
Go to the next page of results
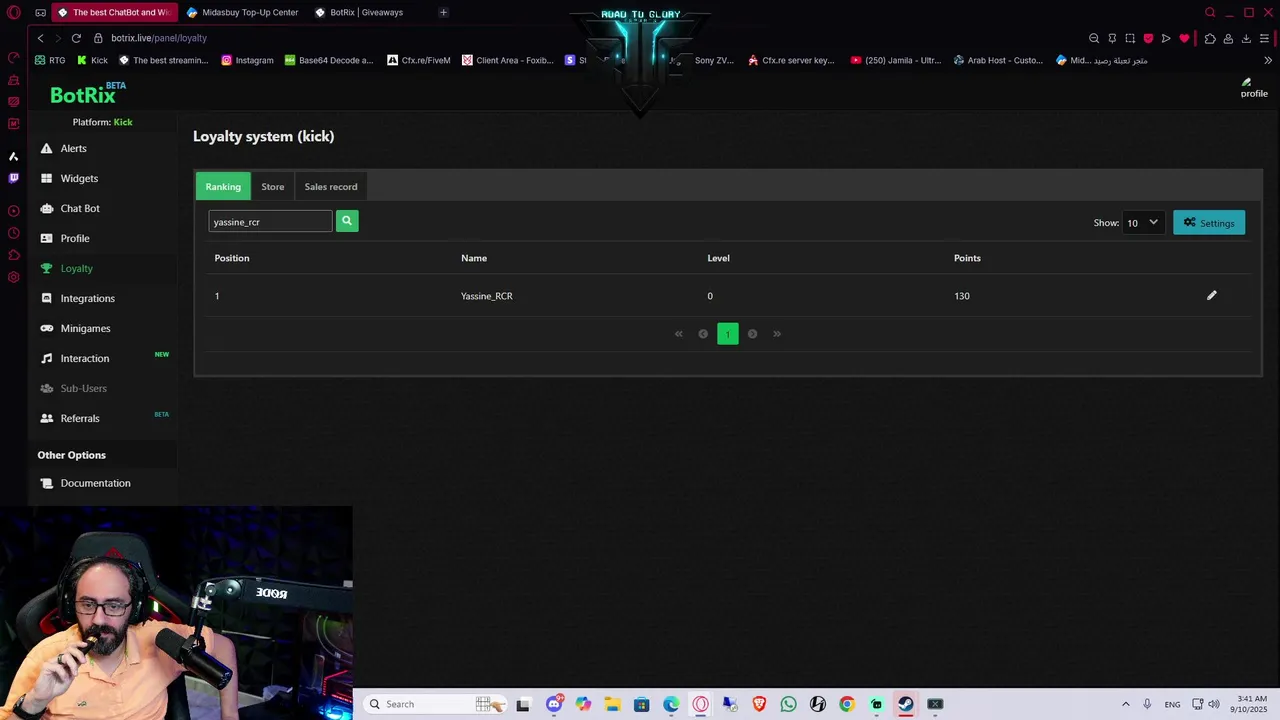point(752,334)
